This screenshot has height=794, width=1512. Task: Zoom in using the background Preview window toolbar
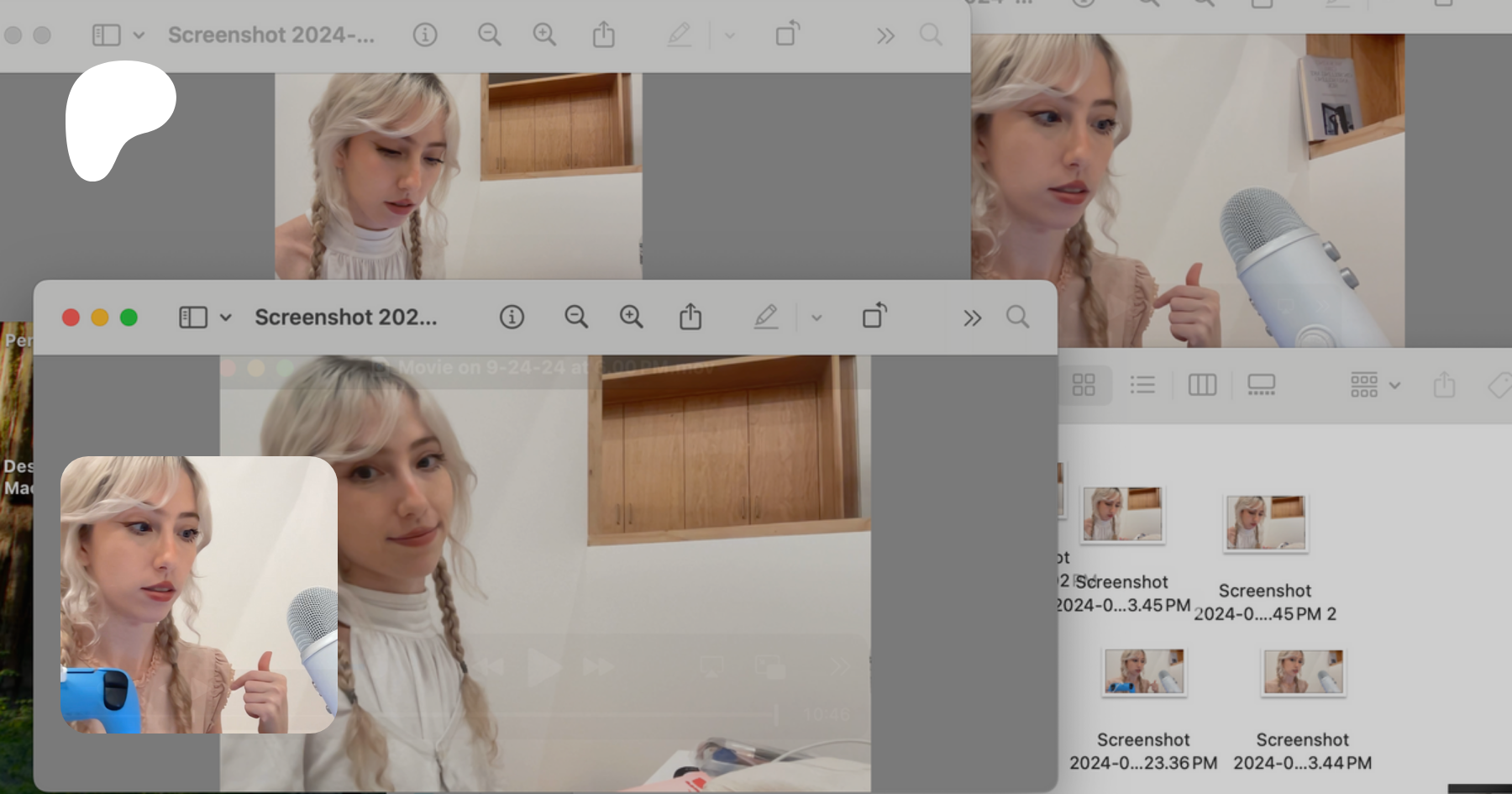pyautogui.click(x=544, y=35)
